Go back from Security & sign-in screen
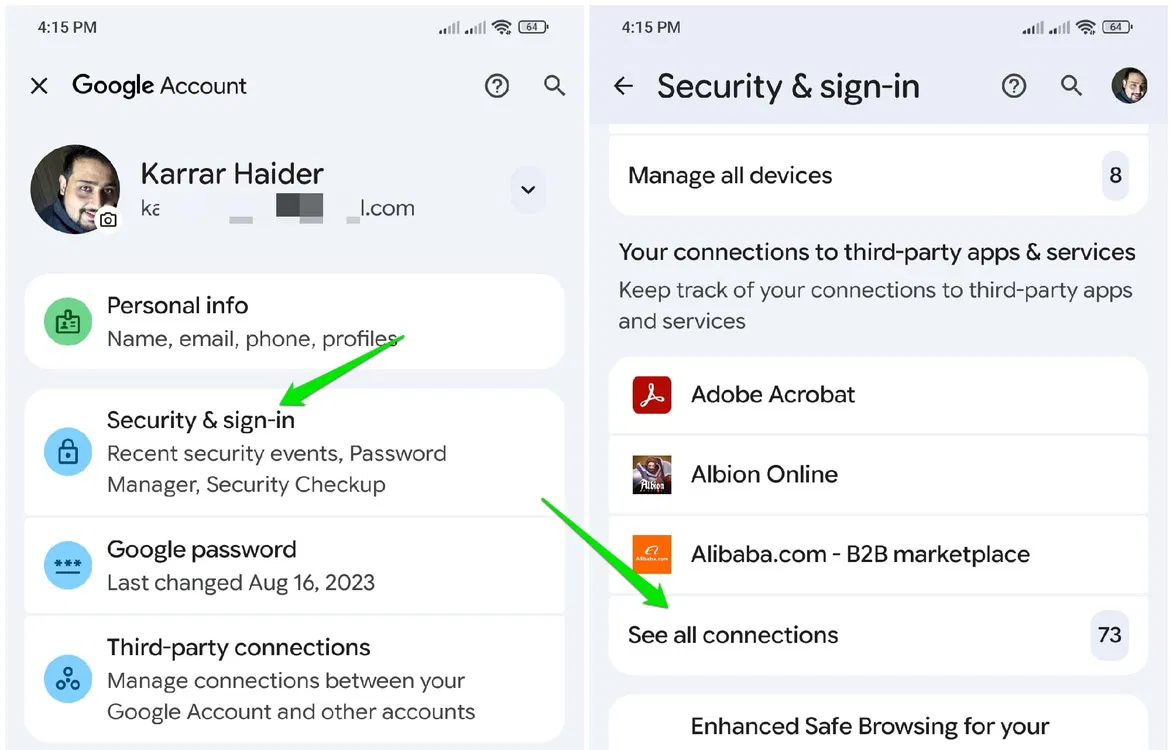The height and width of the screenshot is (750, 1173). (623, 86)
